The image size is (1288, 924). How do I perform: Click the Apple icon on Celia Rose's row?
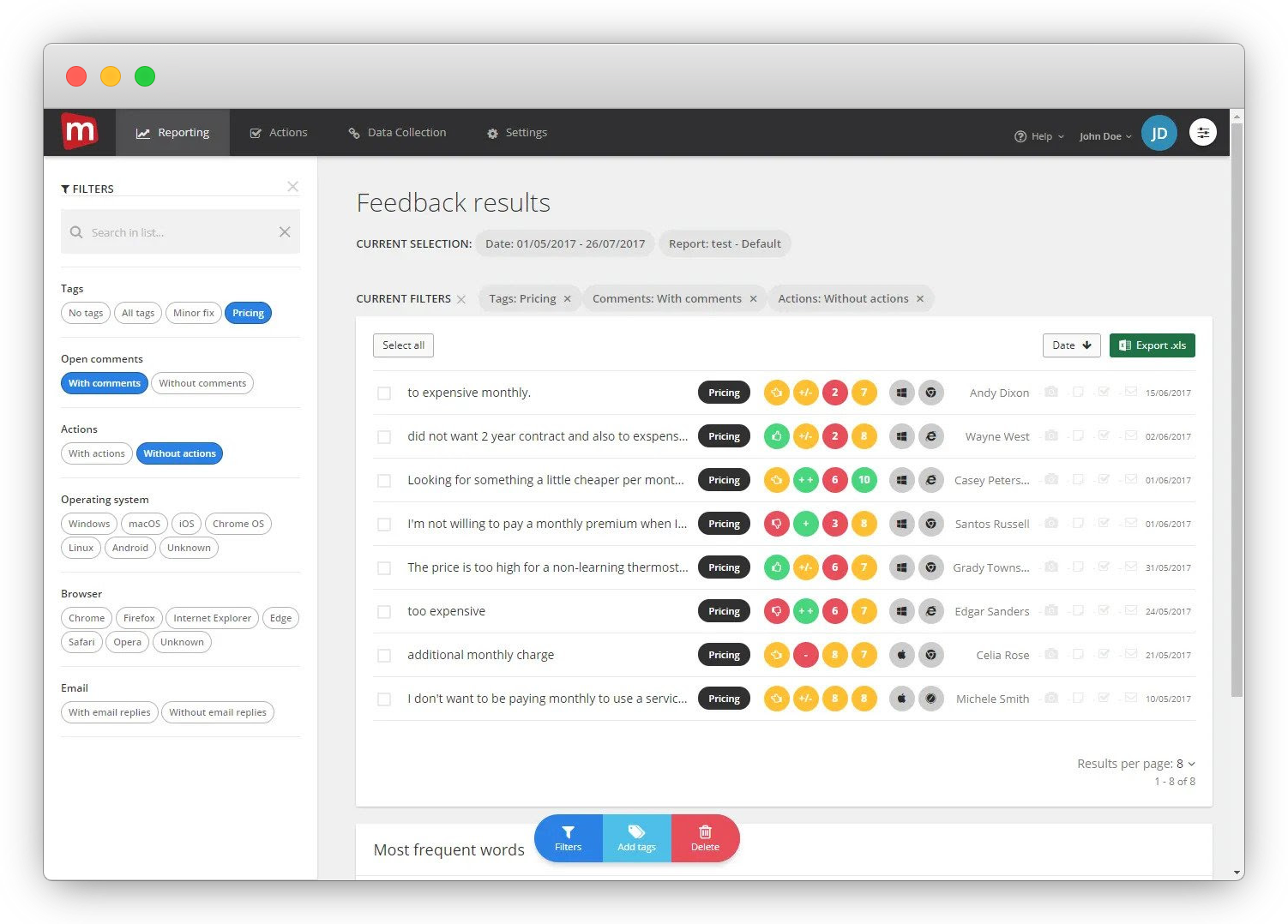point(901,654)
